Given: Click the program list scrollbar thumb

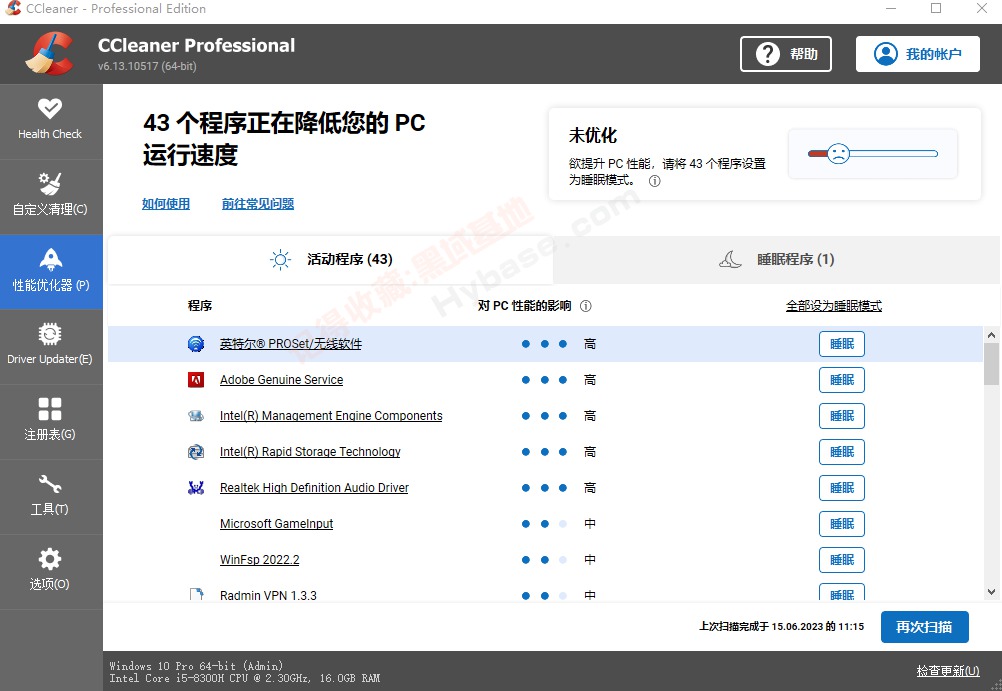Looking at the screenshot, I should pyautogui.click(x=991, y=364).
